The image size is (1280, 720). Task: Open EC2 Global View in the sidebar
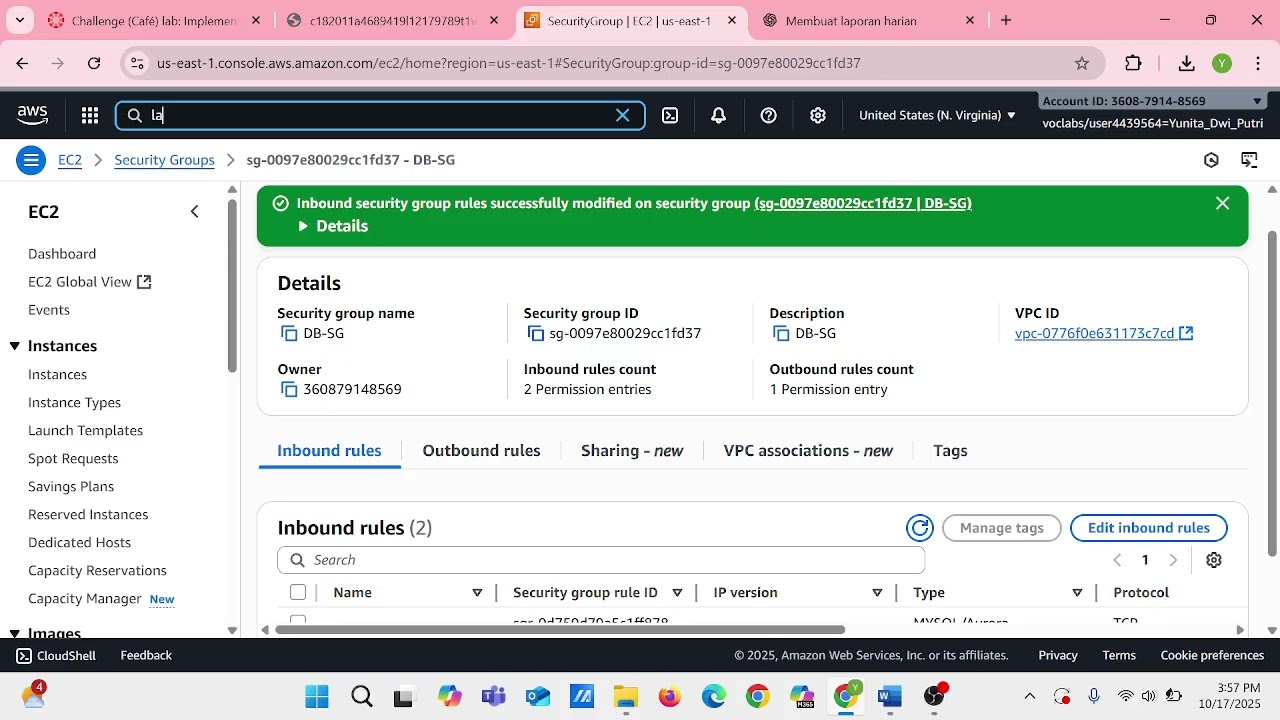89,282
